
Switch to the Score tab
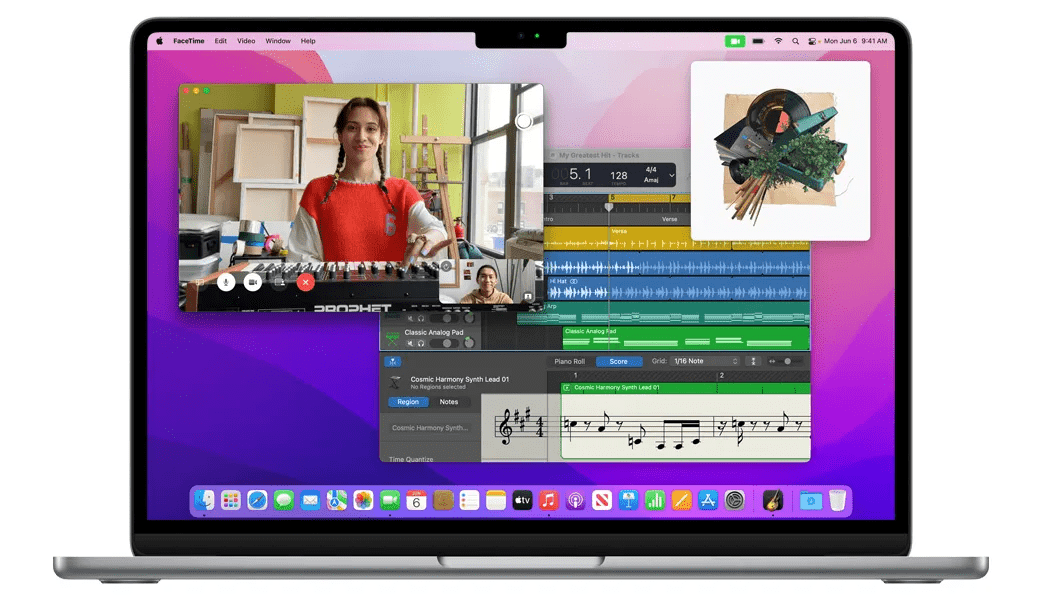point(618,362)
